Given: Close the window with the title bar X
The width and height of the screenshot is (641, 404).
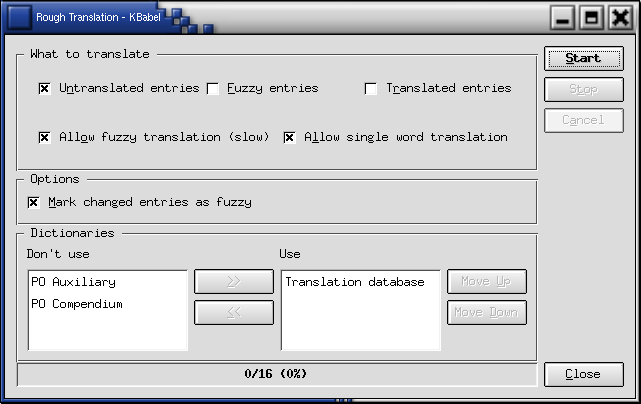Looking at the screenshot, I should 620,18.
